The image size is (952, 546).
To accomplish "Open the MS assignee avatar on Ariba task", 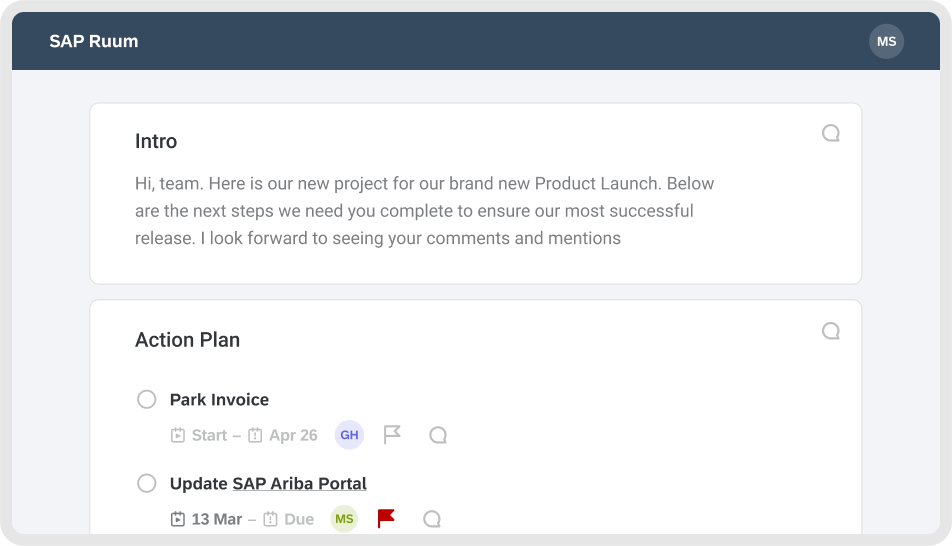I will [x=344, y=519].
